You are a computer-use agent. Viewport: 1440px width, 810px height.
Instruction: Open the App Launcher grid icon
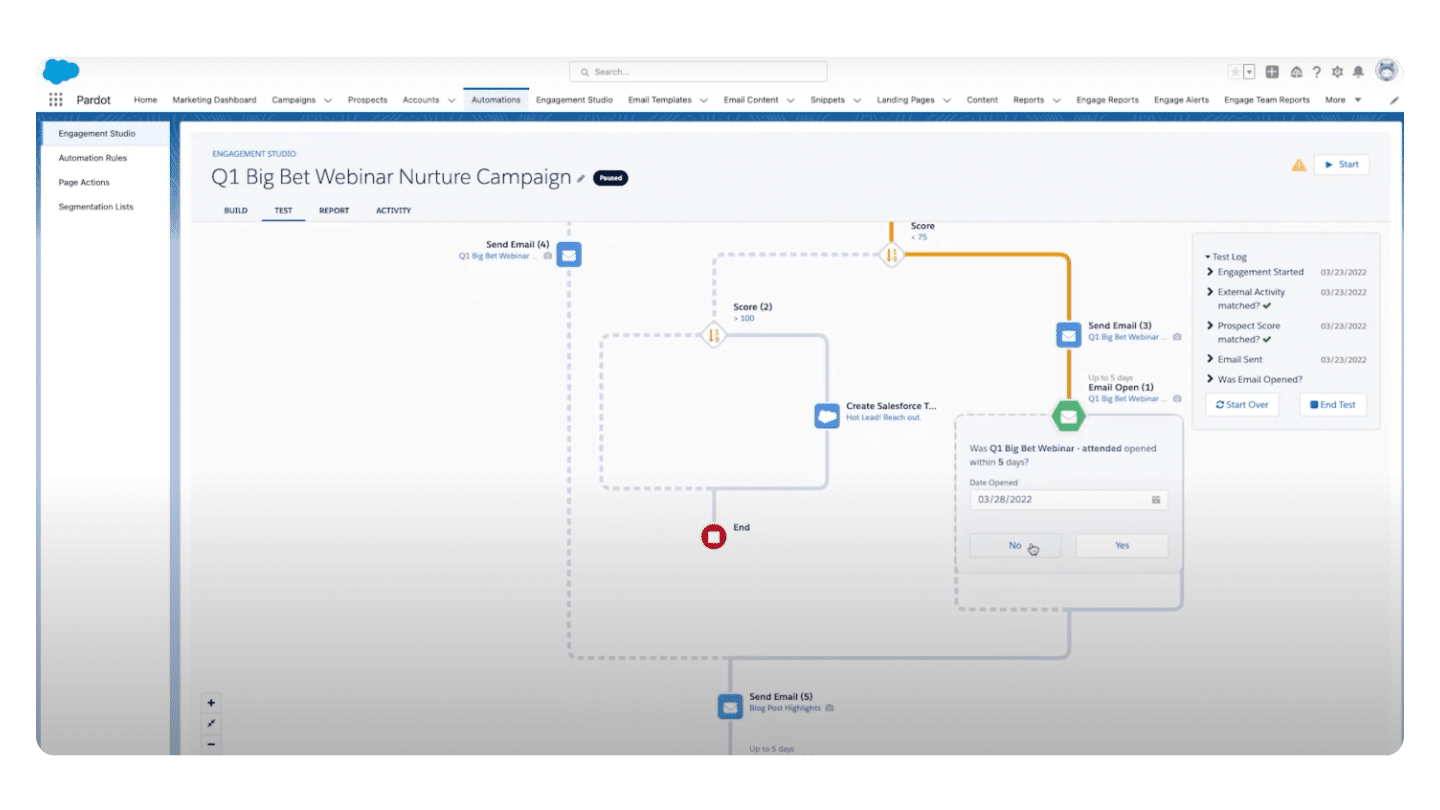(x=55, y=100)
